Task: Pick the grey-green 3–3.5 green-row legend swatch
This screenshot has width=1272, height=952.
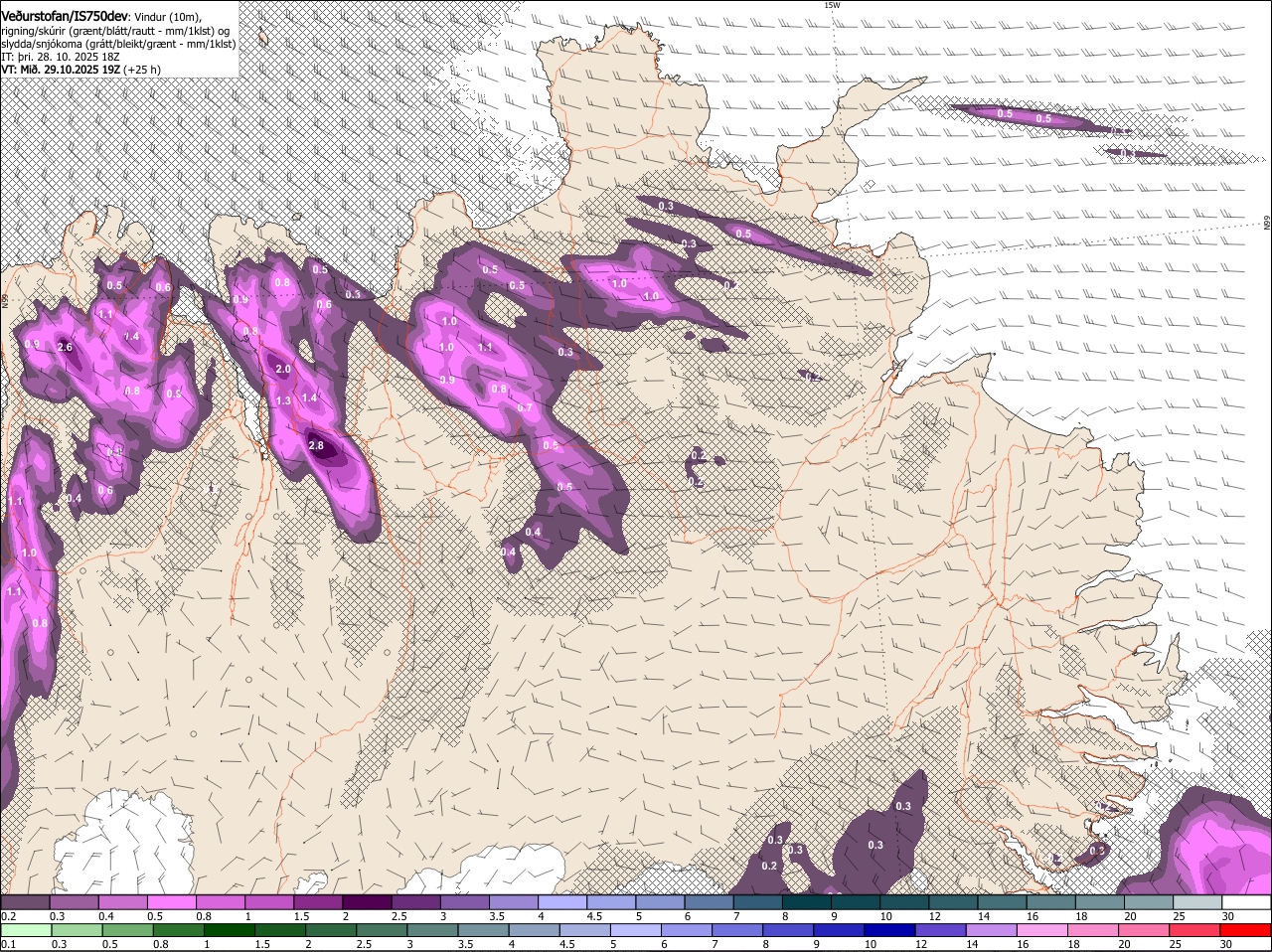Action: (x=432, y=930)
